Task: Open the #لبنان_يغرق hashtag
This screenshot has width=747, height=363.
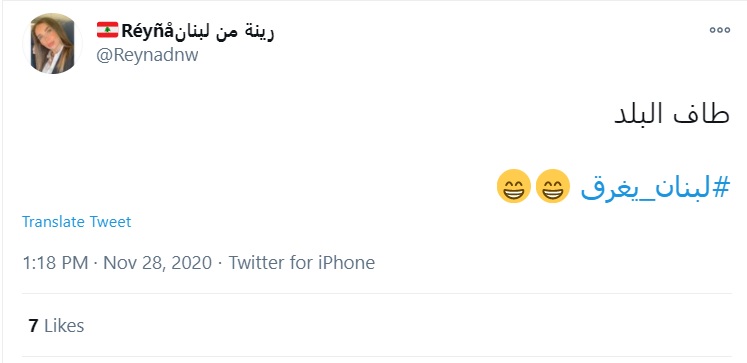Action: coord(655,187)
